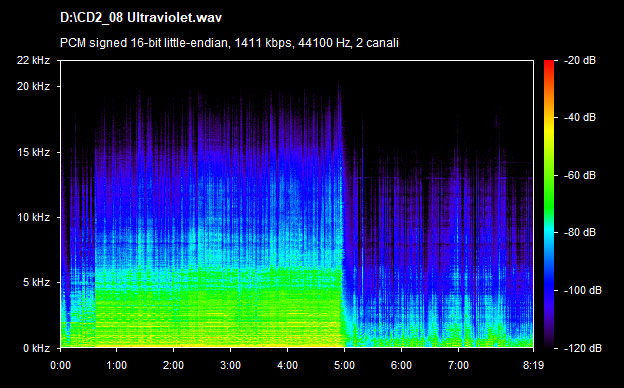
Task: Click the 8:19 end time label
Action: click(x=533, y=365)
